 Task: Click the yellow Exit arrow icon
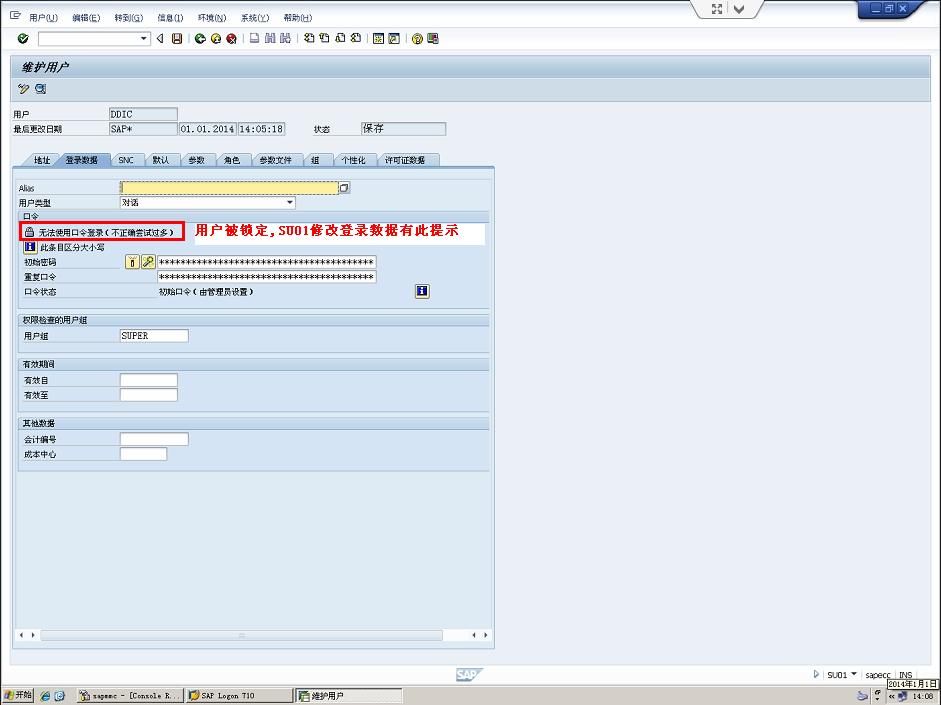tap(215, 39)
